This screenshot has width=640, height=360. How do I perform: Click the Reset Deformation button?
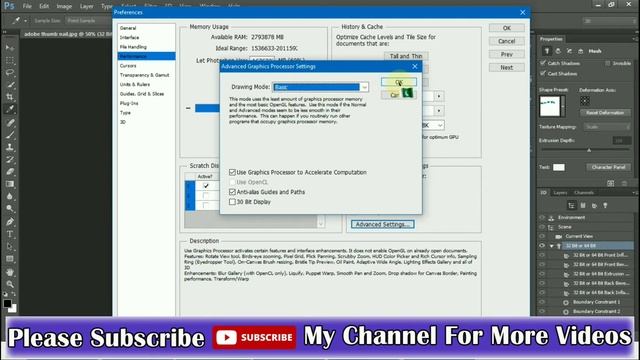tap(605, 112)
